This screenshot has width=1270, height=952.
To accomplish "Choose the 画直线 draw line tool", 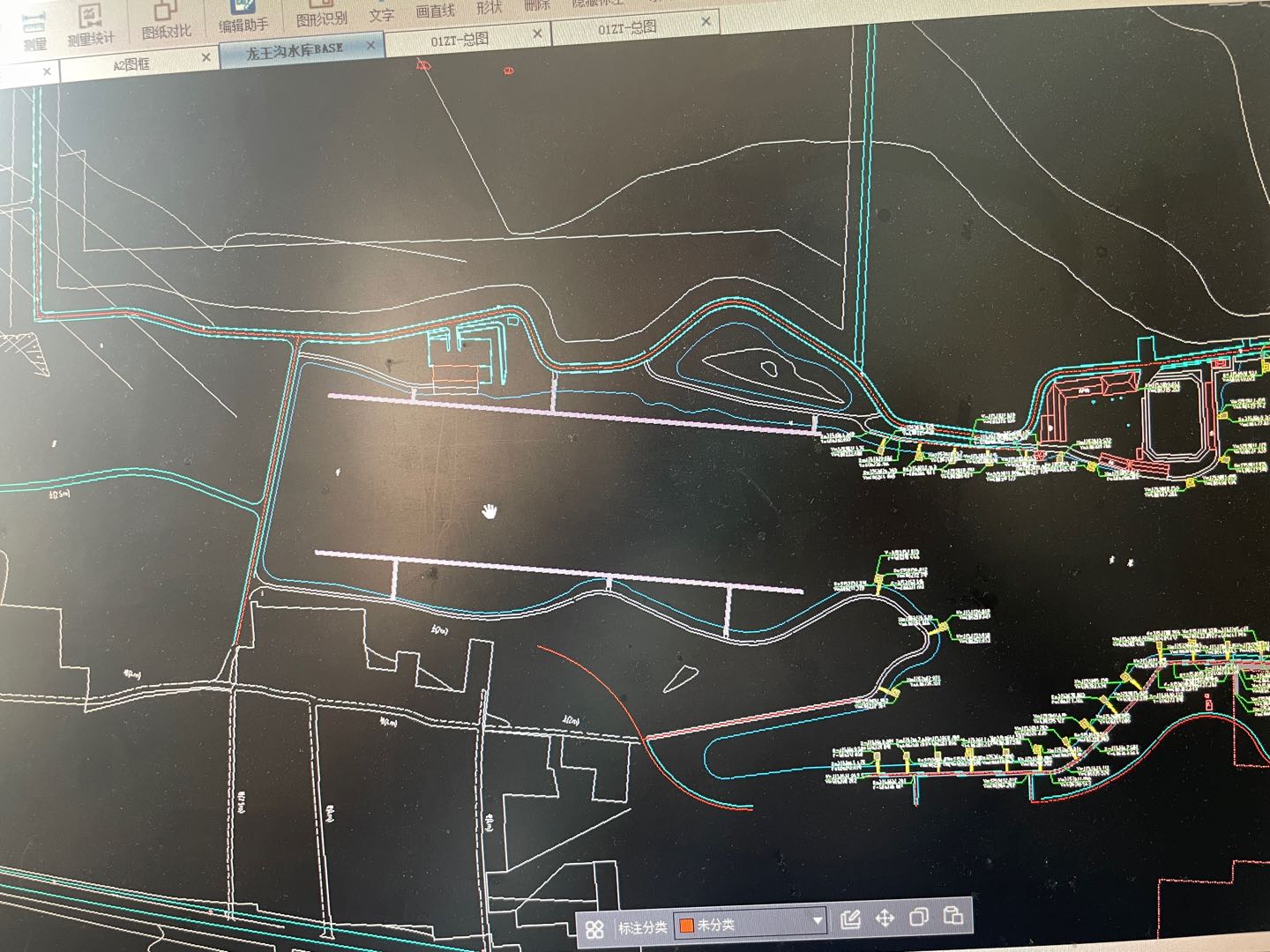I will click(x=435, y=11).
